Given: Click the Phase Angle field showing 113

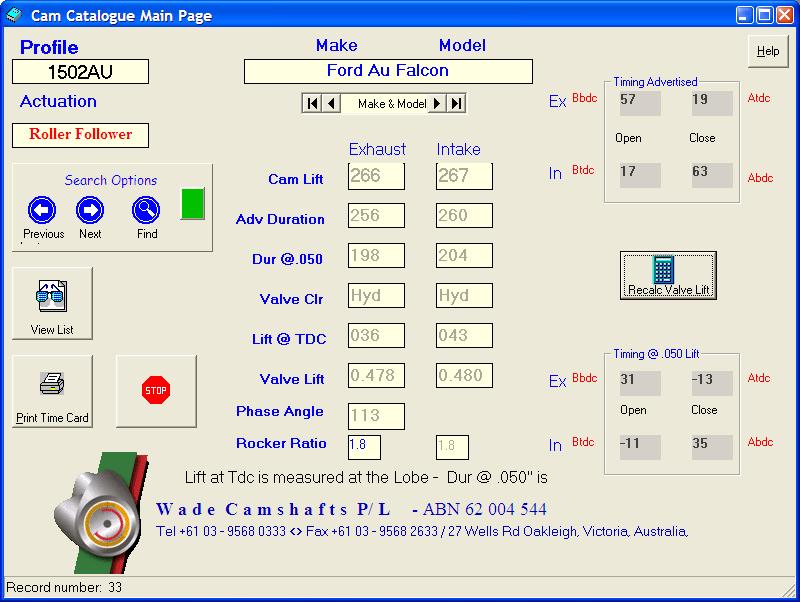Looking at the screenshot, I should click(x=376, y=416).
